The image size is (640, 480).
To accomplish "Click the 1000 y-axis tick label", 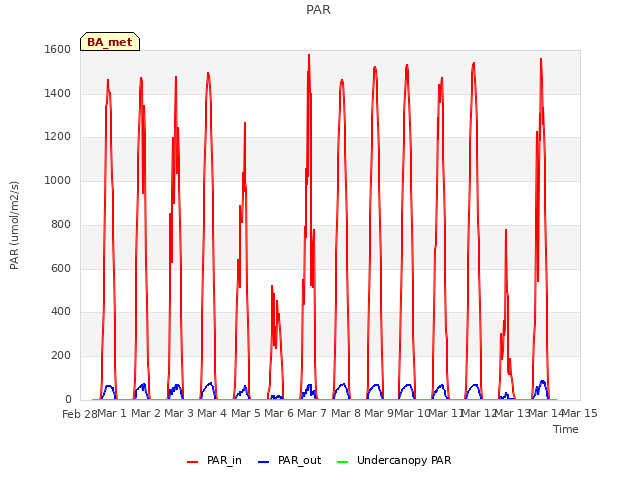I will click(58, 180).
